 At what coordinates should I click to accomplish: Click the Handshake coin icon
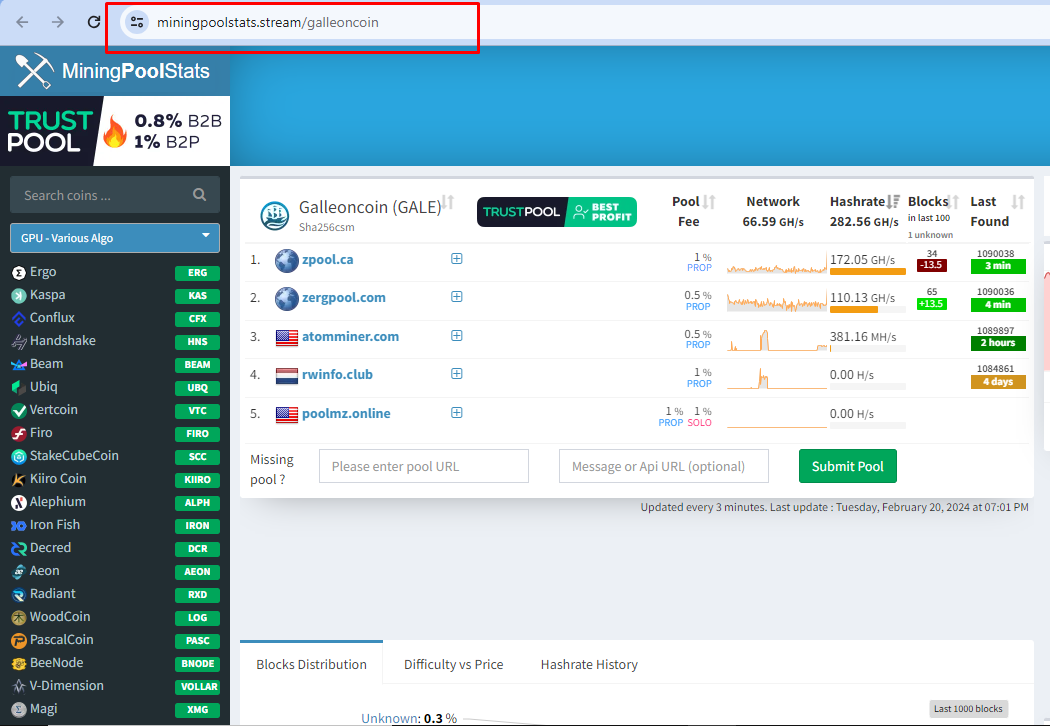(19, 342)
